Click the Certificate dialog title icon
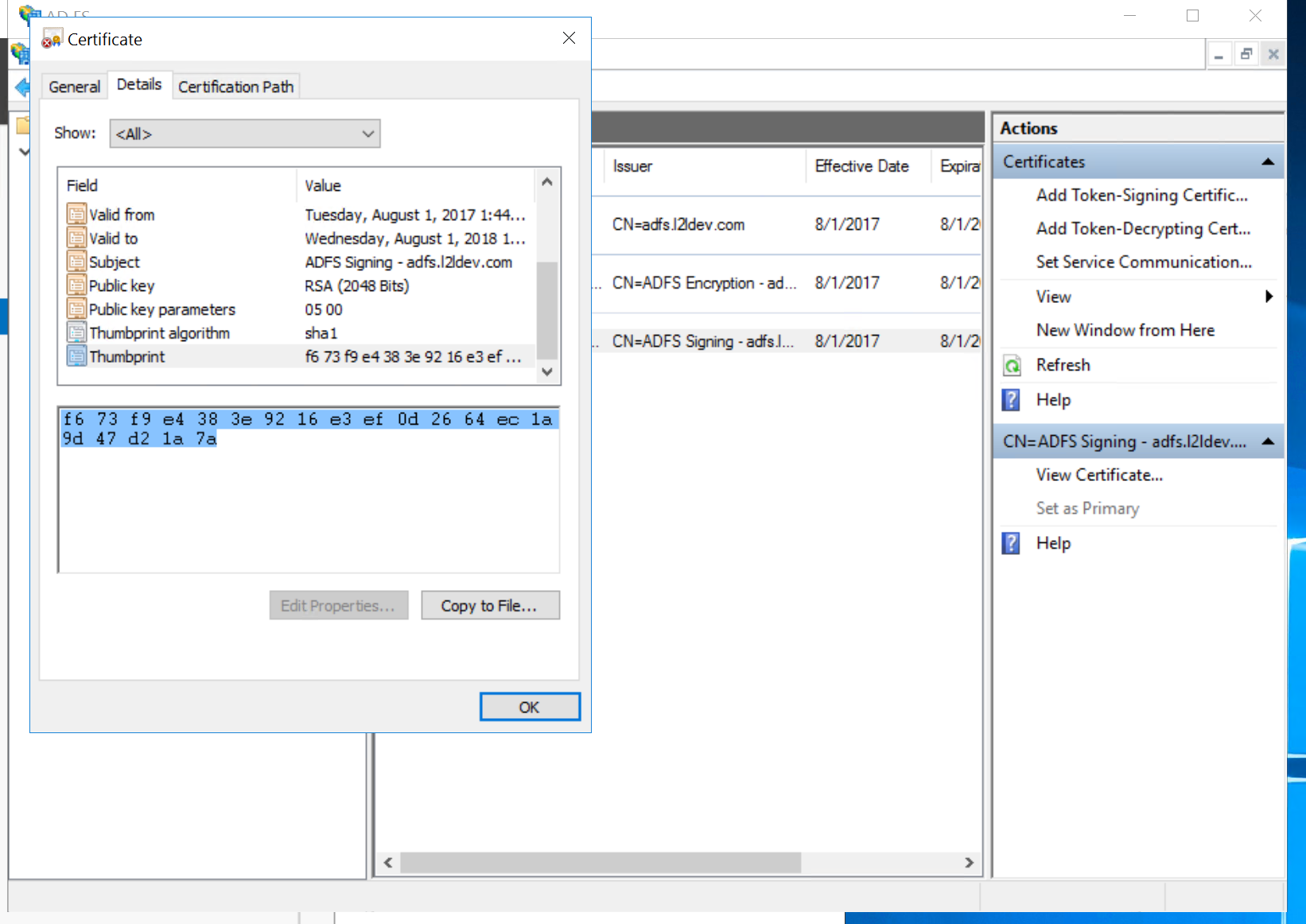1306x924 pixels. click(x=52, y=39)
